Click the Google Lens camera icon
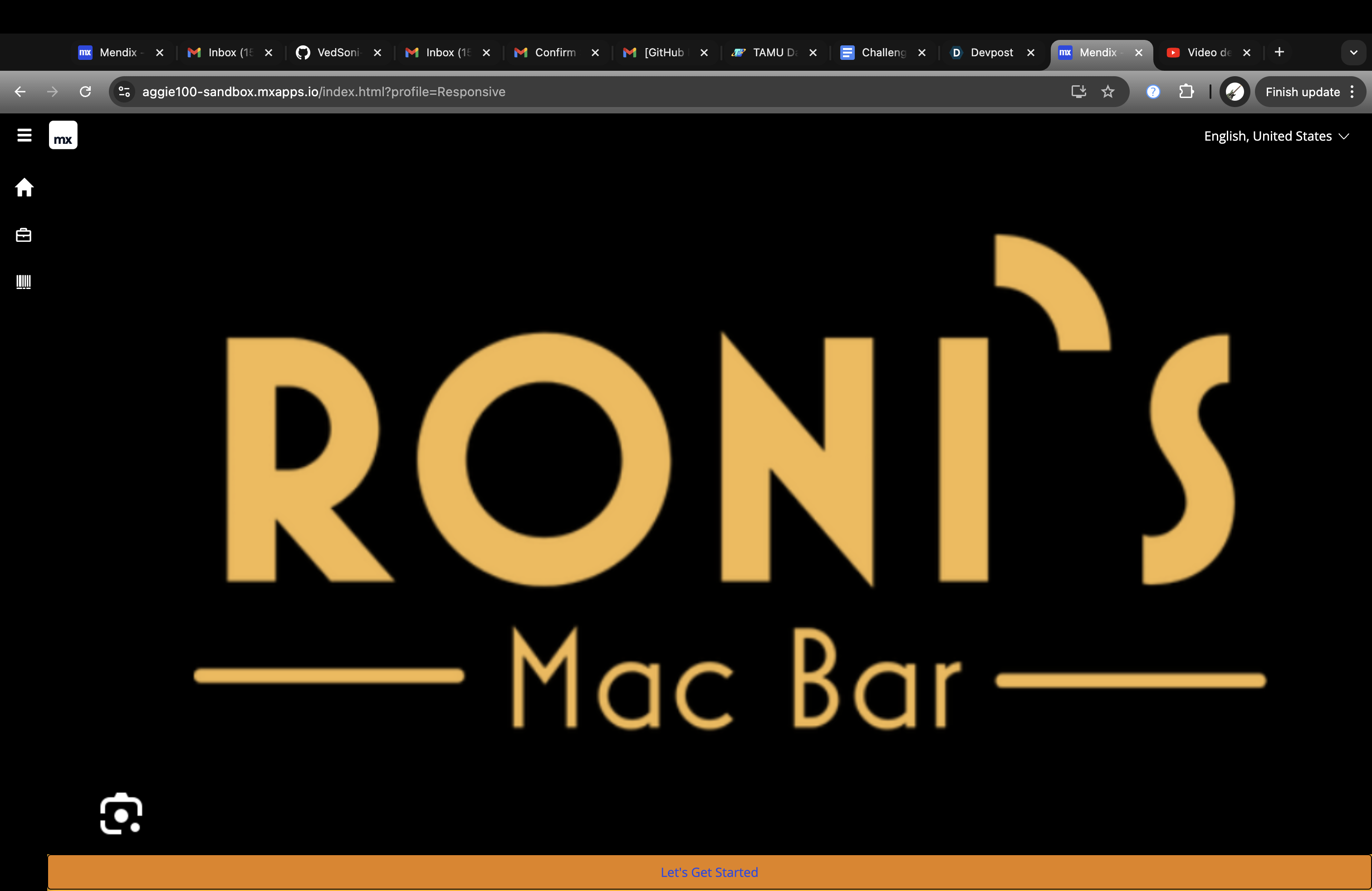 [121, 813]
